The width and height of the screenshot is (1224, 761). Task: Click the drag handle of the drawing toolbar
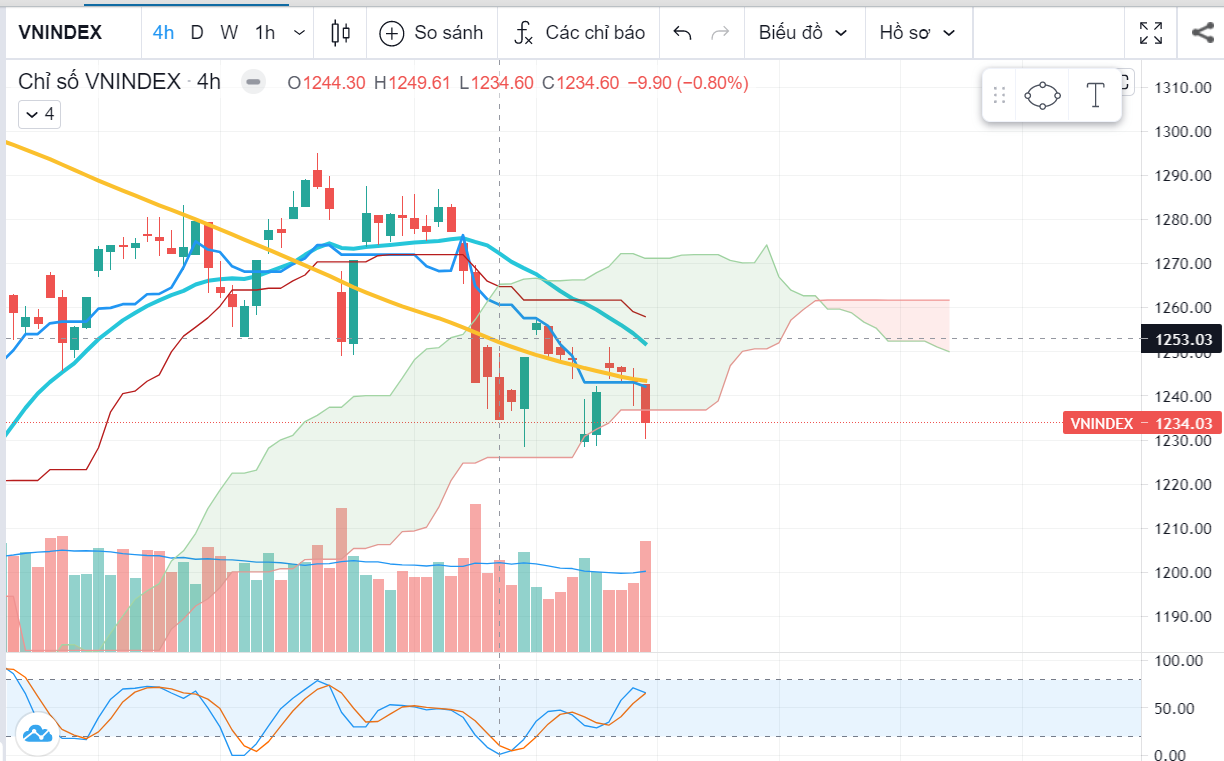pos(998,96)
